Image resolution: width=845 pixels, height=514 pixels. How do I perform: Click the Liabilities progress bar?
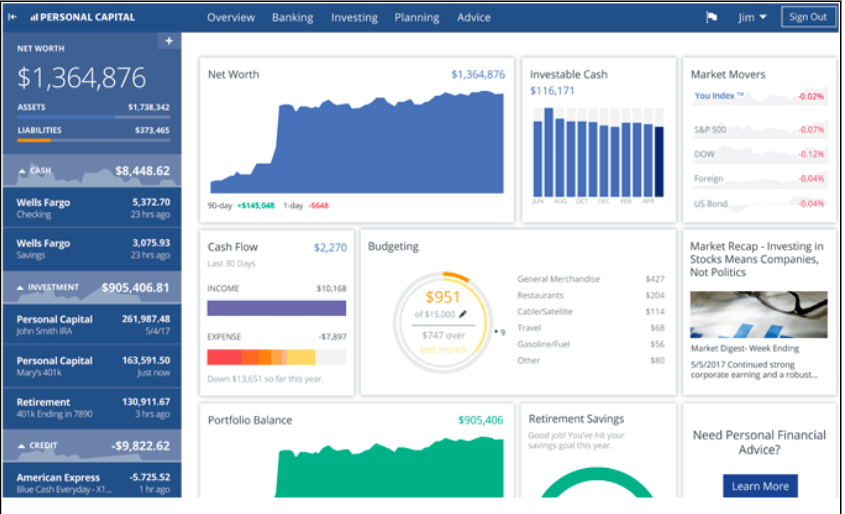pos(93,140)
